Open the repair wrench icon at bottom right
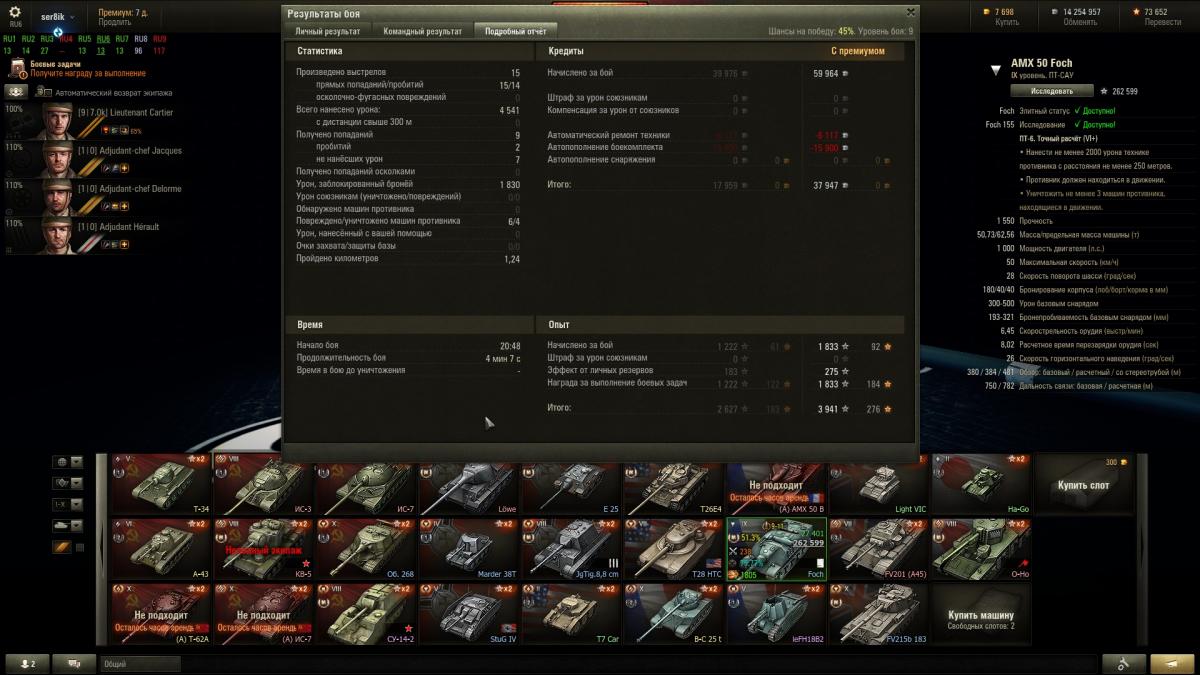The height and width of the screenshot is (675, 1200). 1124,664
